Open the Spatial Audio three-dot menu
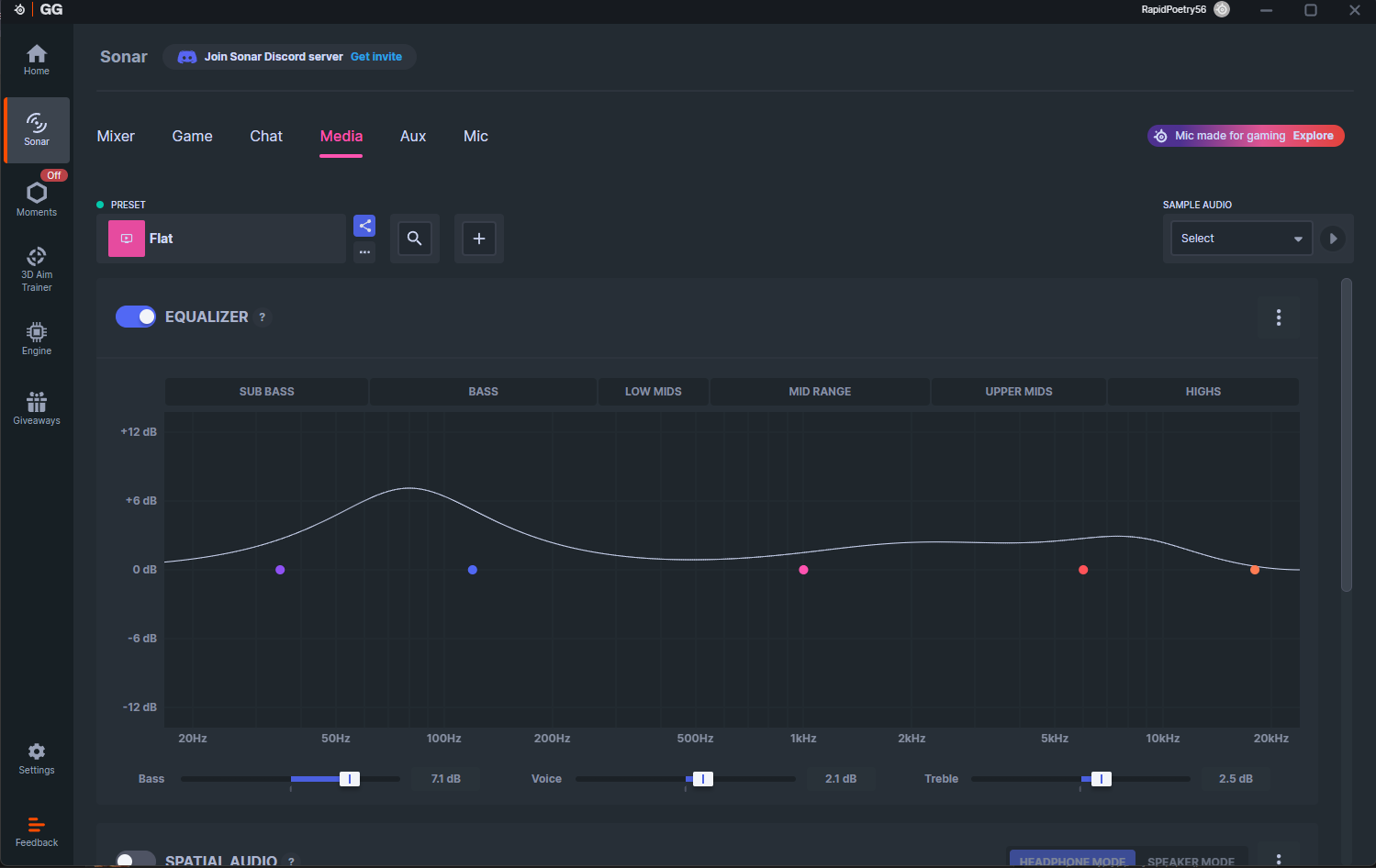Image resolution: width=1376 pixels, height=868 pixels. tap(1279, 859)
